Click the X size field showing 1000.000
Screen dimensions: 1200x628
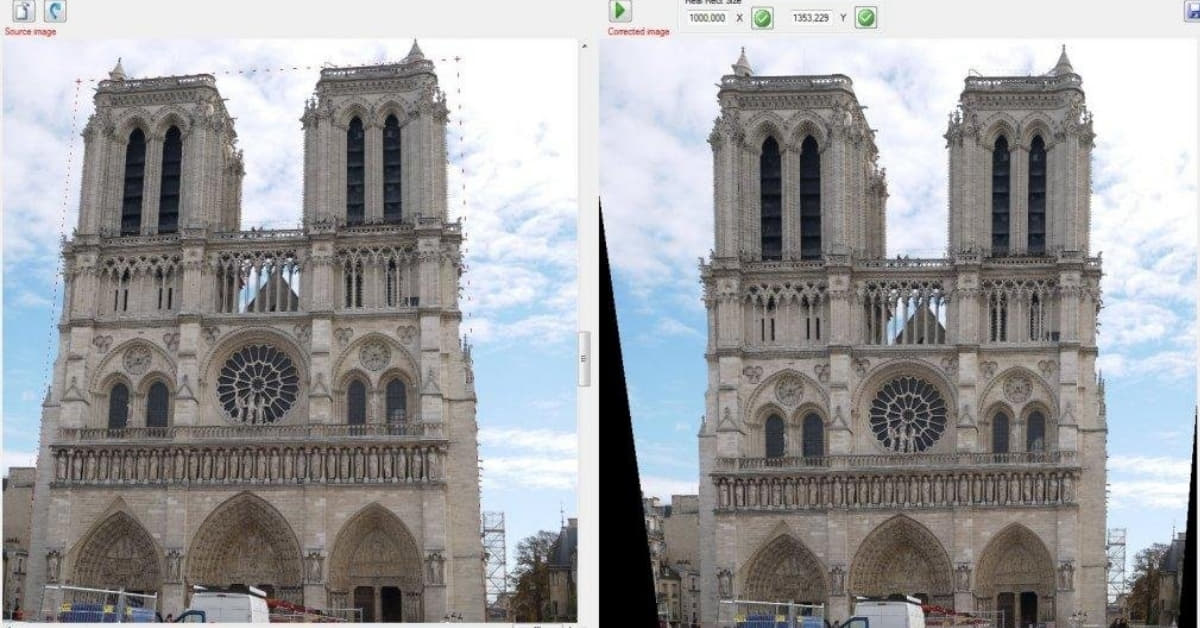tap(708, 18)
